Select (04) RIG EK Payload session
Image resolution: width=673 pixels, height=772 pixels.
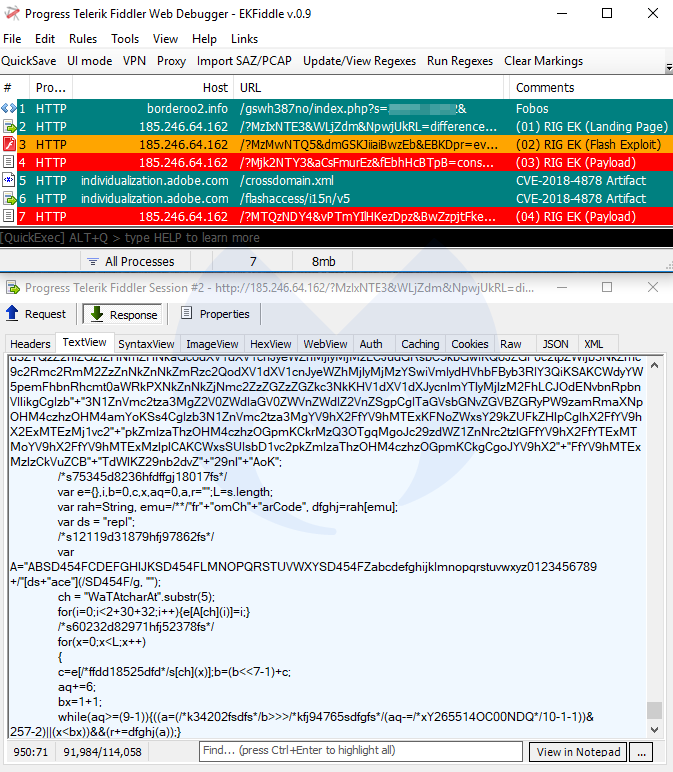tap(336, 216)
